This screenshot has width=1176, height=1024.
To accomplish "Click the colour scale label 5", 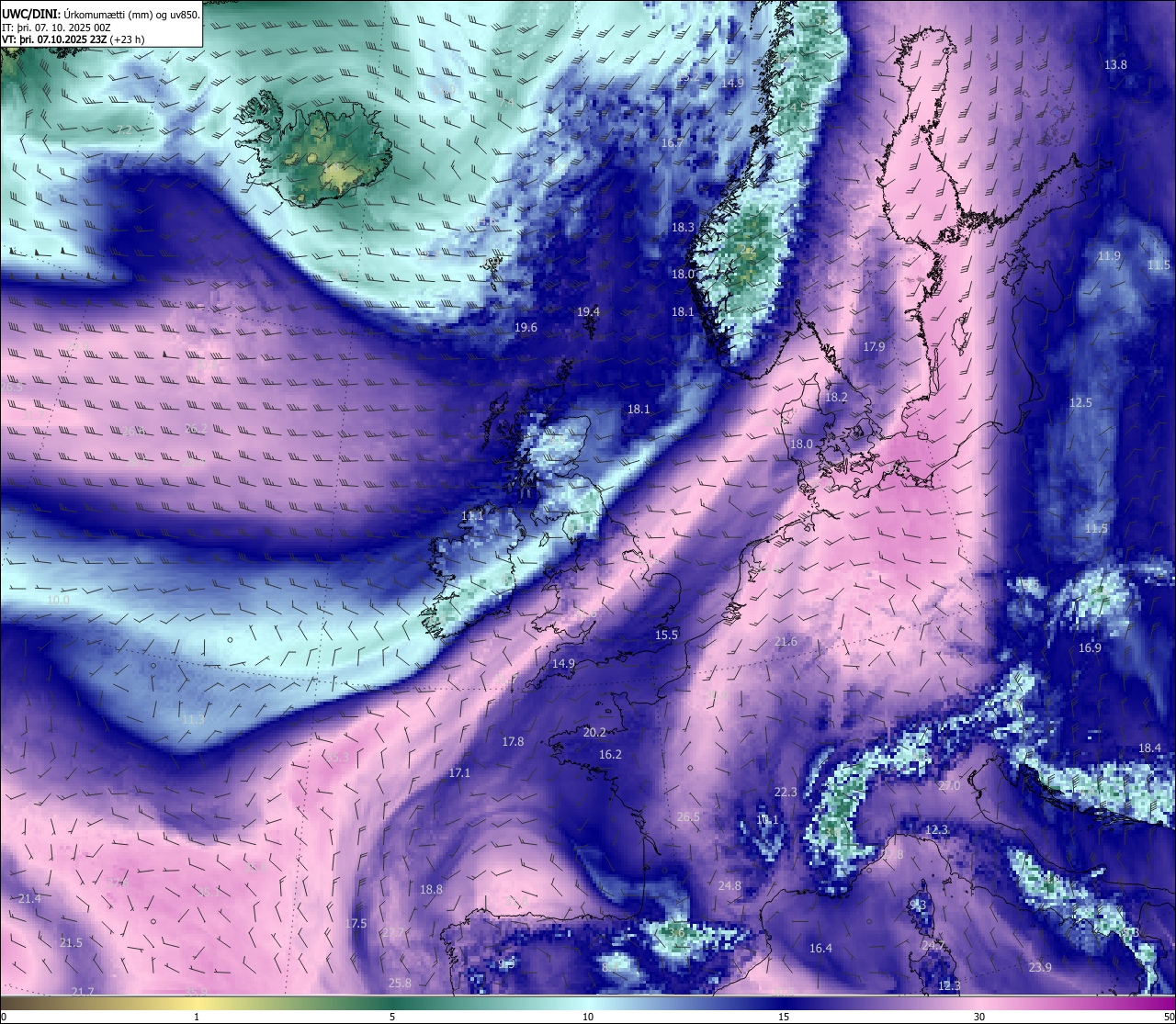I will click(392, 1017).
